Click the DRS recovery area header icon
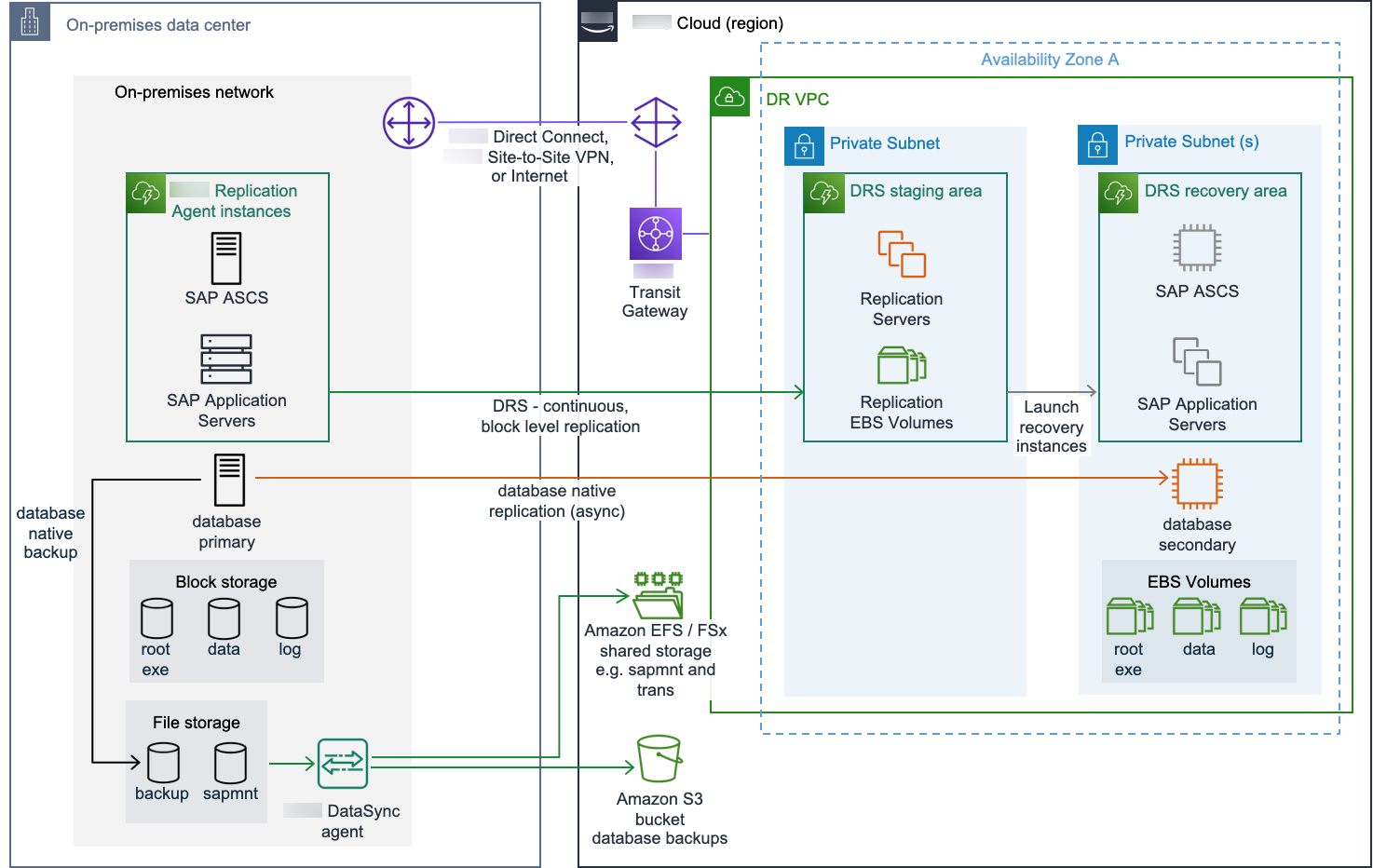Viewport: 1373px width, 868px height. pyautogui.click(x=1119, y=193)
